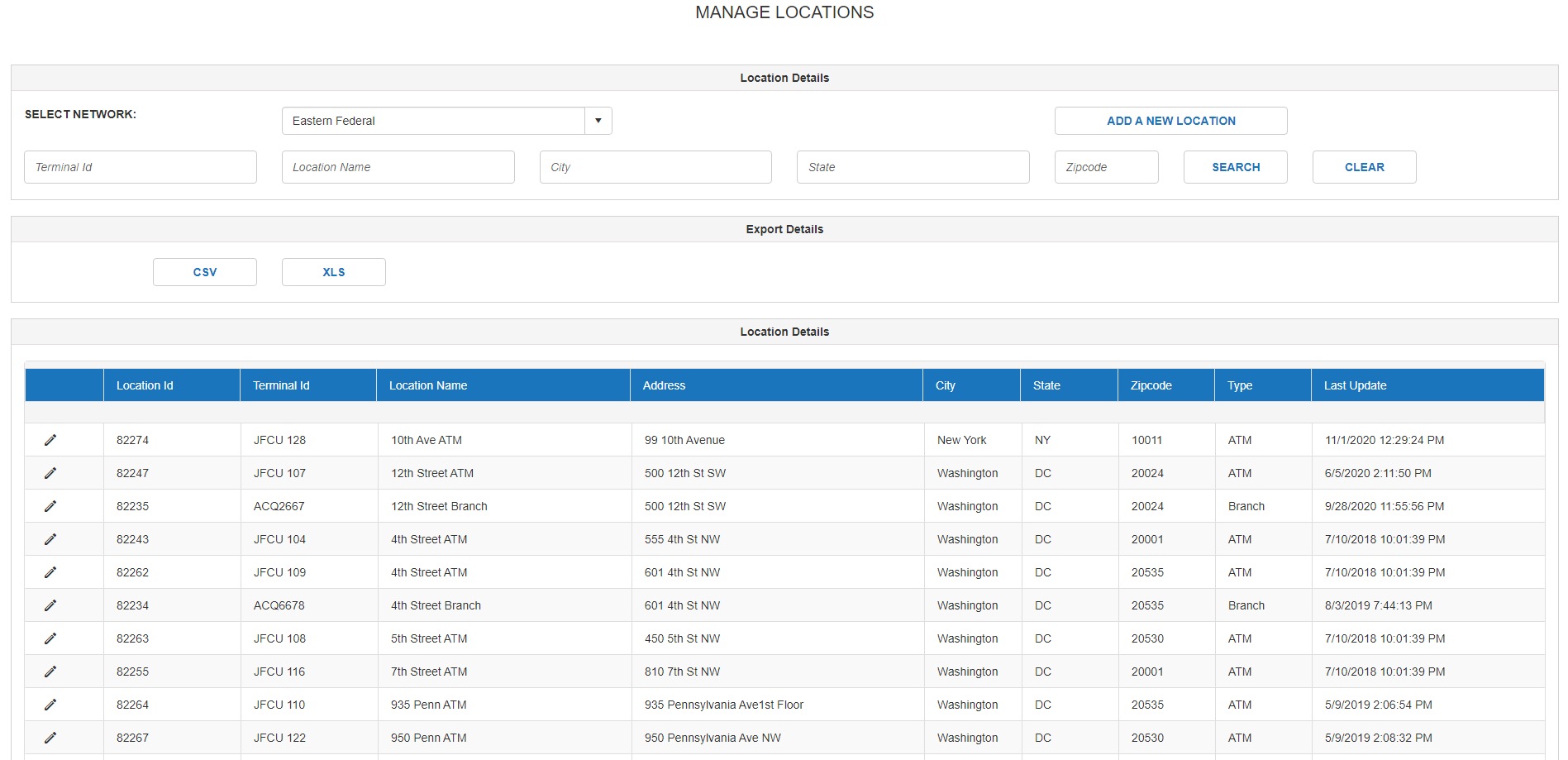Click the Search button
This screenshot has height=760, width=1568.
(1236, 167)
